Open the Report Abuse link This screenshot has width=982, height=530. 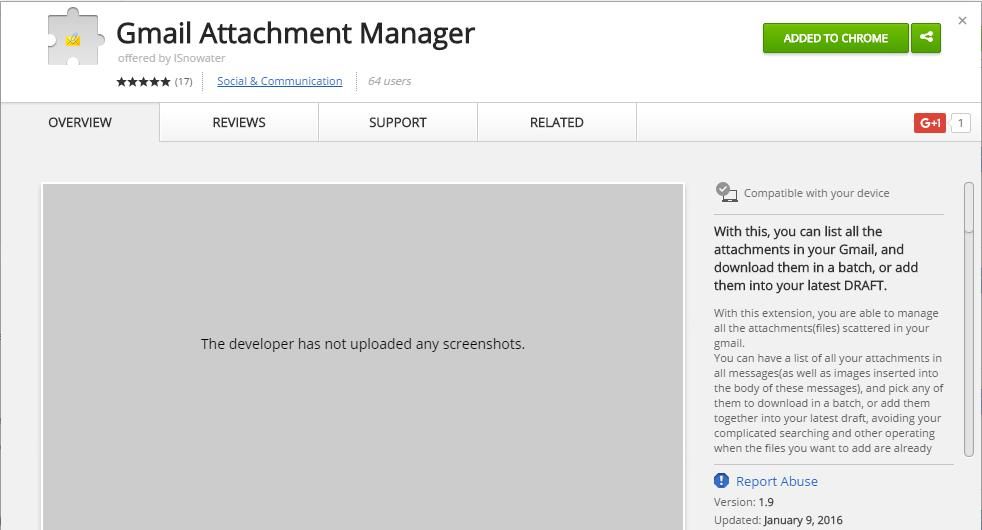tap(777, 481)
